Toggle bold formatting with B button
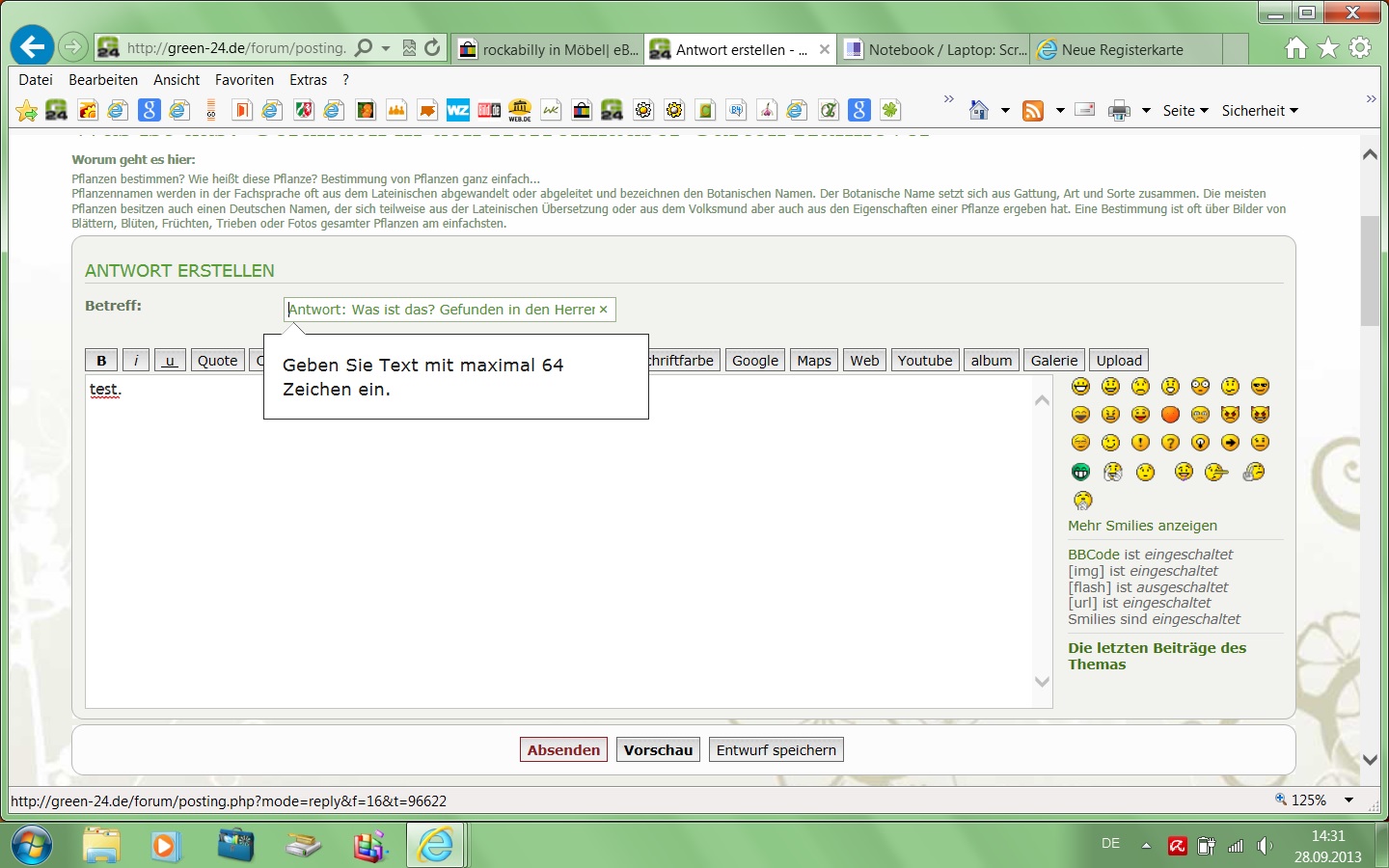Screen dimensions: 1389x868 point(101,361)
